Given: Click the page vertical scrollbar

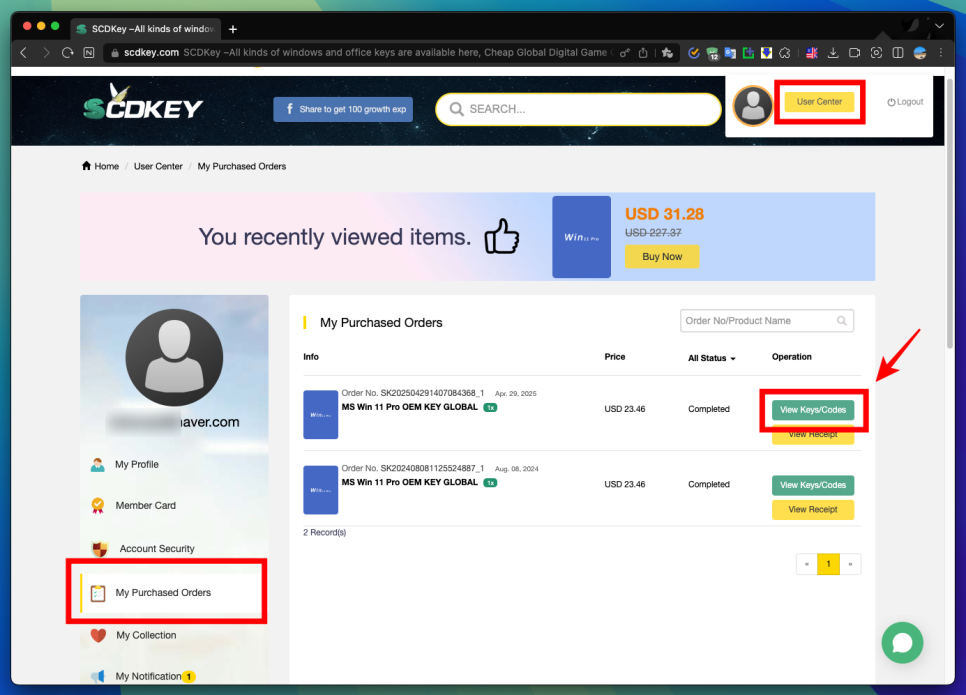Looking at the screenshot, I should click(950, 216).
